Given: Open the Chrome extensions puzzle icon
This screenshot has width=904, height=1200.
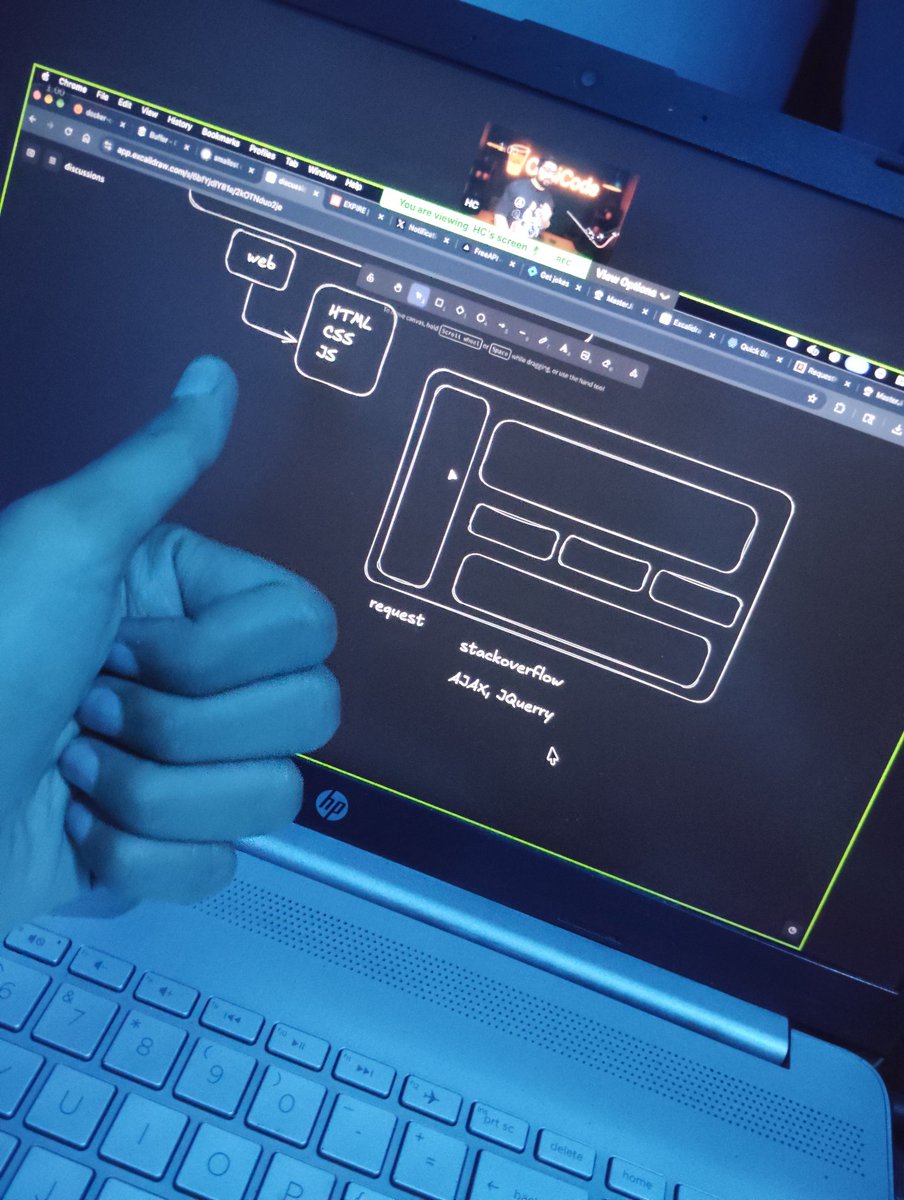Looking at the screenshot, I should pos(839,407).
